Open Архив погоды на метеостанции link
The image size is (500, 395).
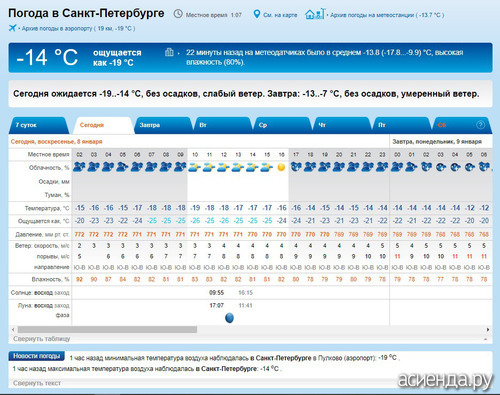387,15
